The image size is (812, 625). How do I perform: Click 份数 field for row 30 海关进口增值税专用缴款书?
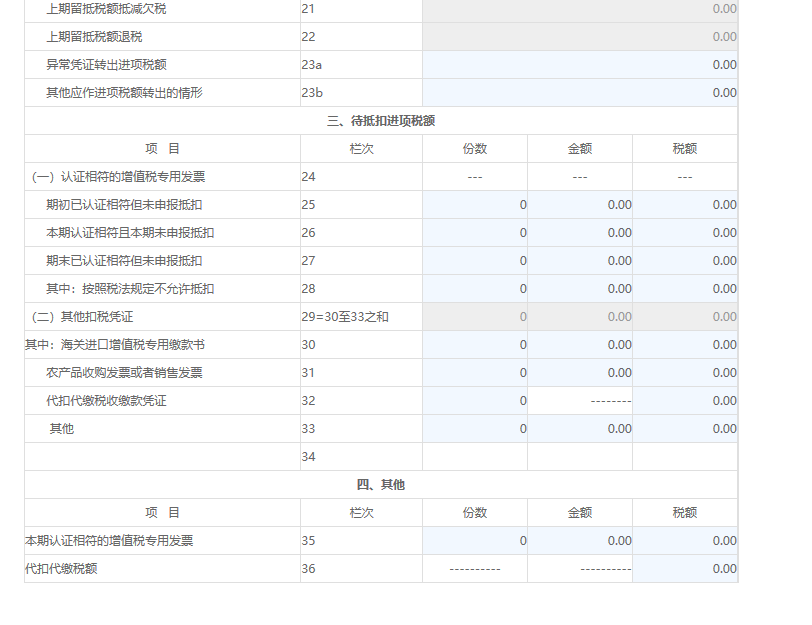point(475,345)
